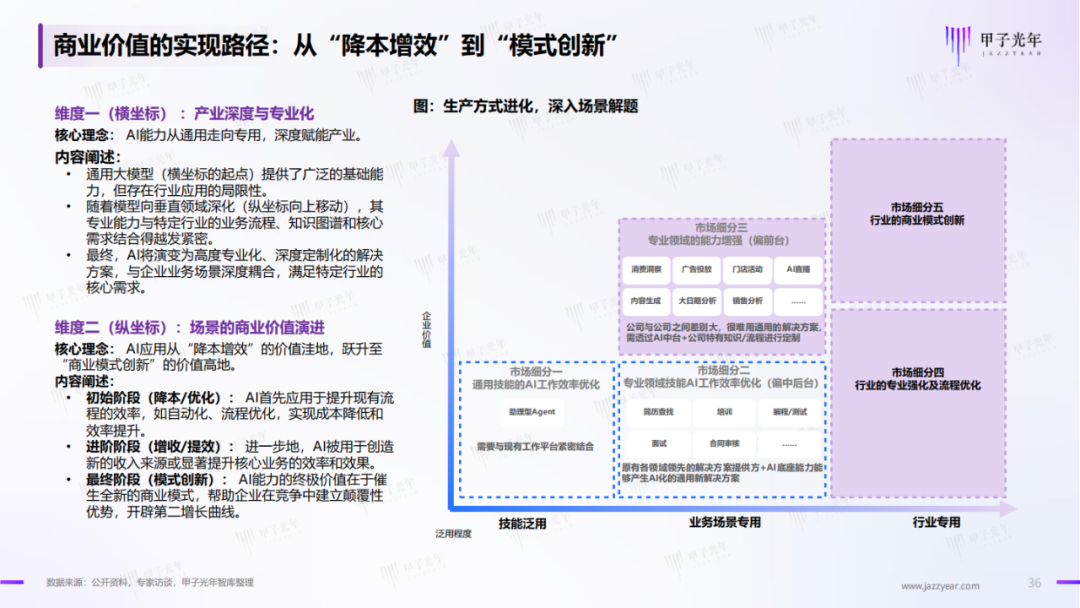The width and height of the screenshot is (1080, 608).
Task: Select the 市场细分四 行业的专业强化及流程优化 block
Action: [x=917, y=403]
